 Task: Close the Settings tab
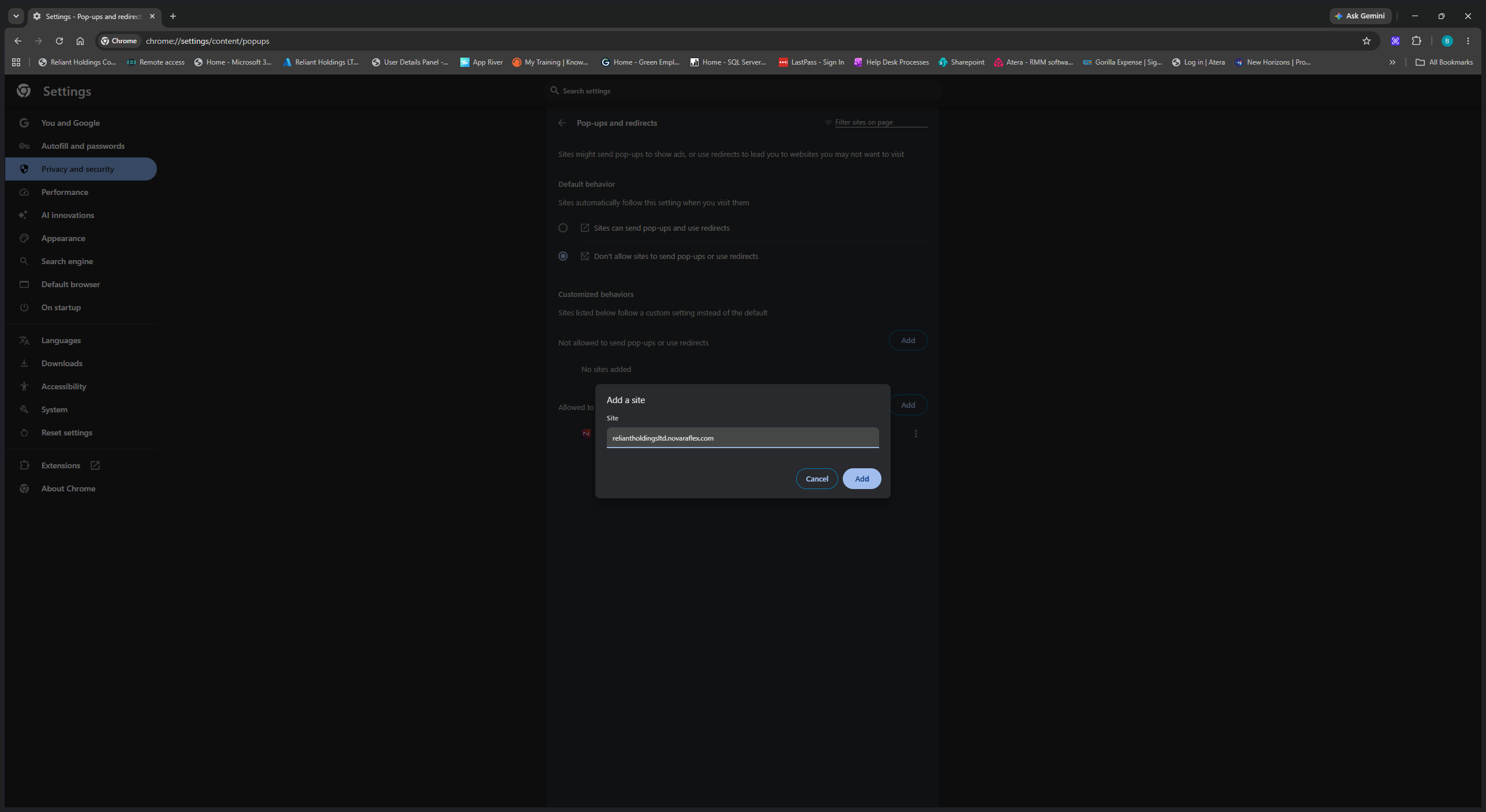click(152, 16)
